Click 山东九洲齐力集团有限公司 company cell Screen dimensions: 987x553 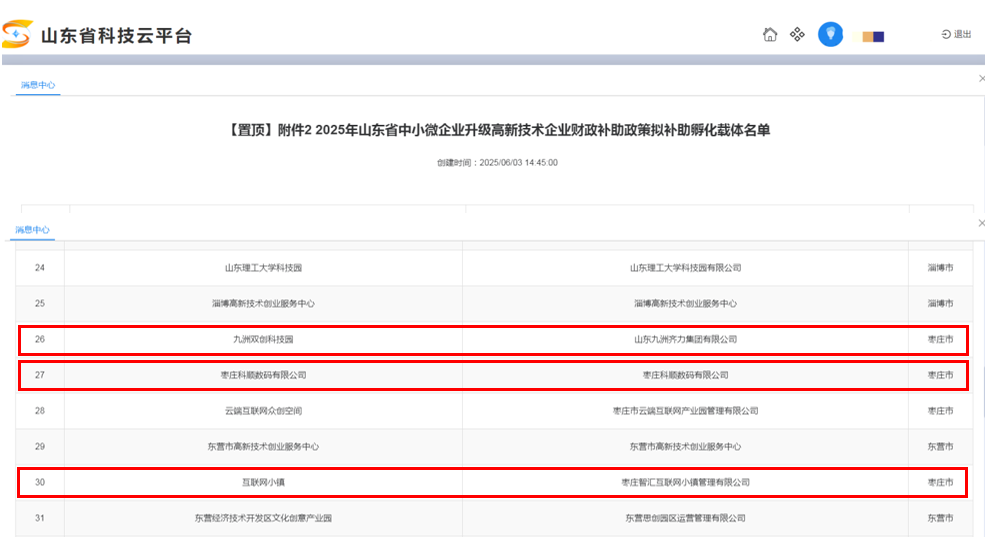coord(685,340)
